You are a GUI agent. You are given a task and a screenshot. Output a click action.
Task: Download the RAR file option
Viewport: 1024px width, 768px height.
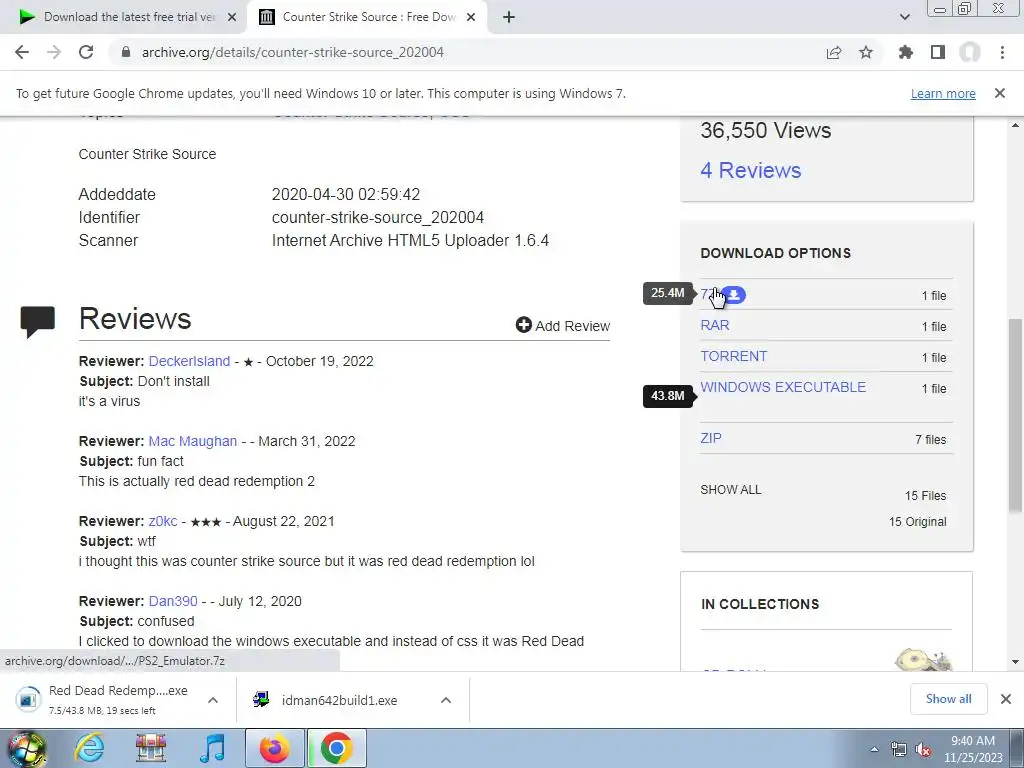(715, 325)
